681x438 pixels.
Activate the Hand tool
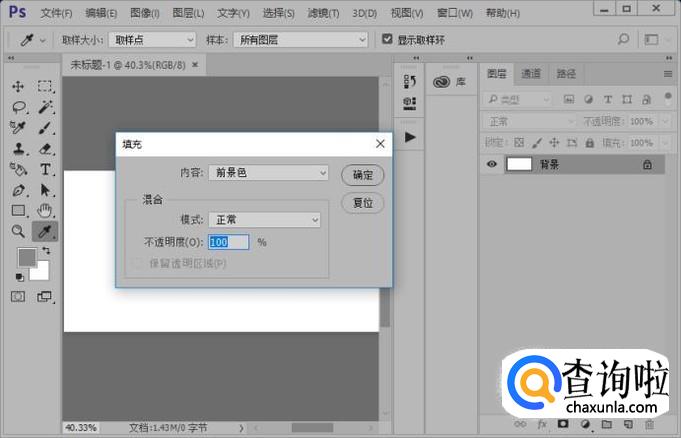coord(46,210)
